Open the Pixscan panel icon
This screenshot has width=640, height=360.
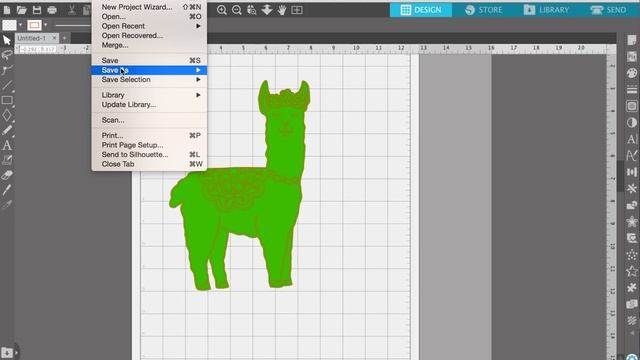(631, 56)
